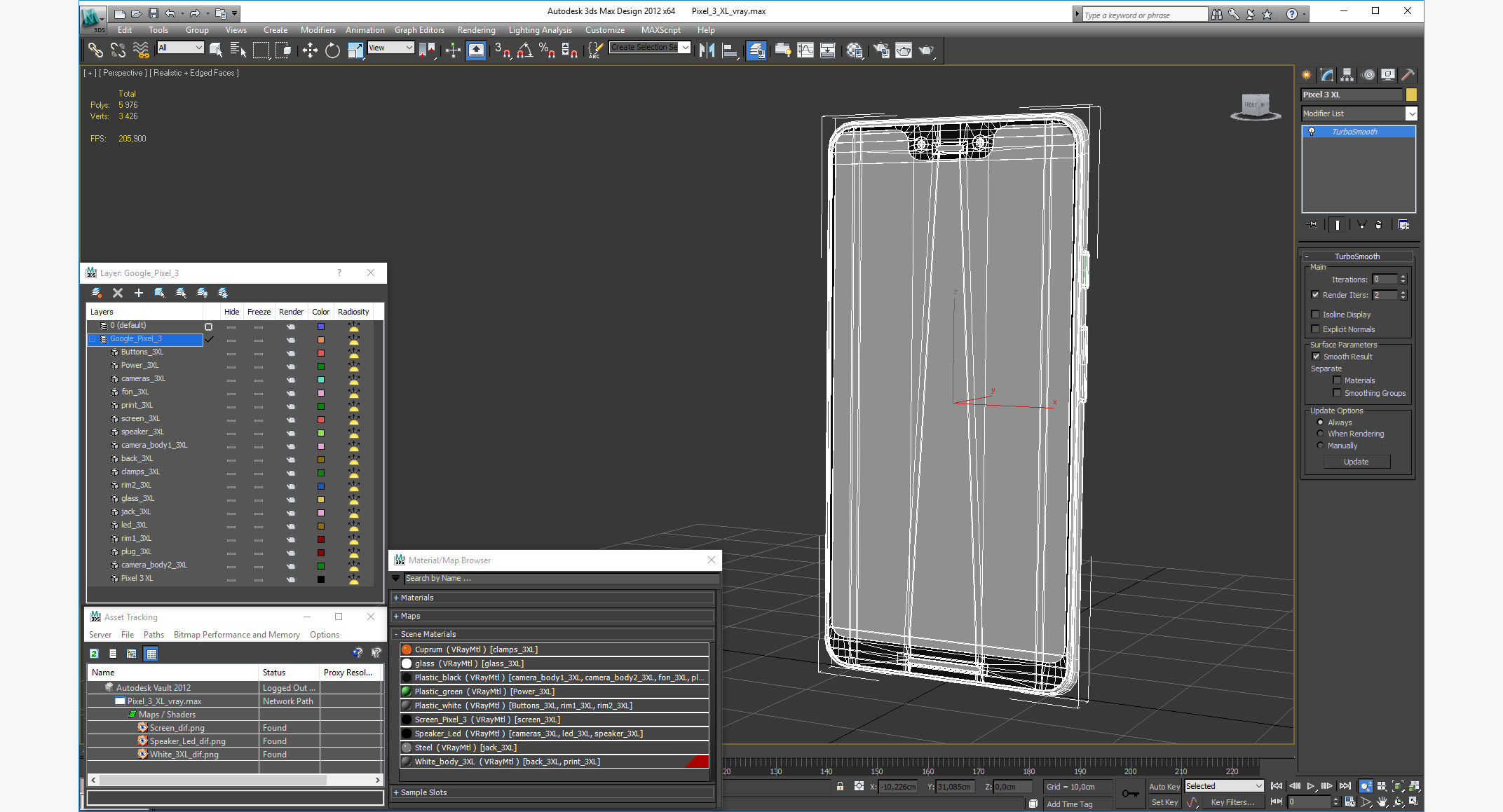Screen dimensions: 1503x812
Task: Expand the Sample Slots rollout
Action: click(552, 792)
